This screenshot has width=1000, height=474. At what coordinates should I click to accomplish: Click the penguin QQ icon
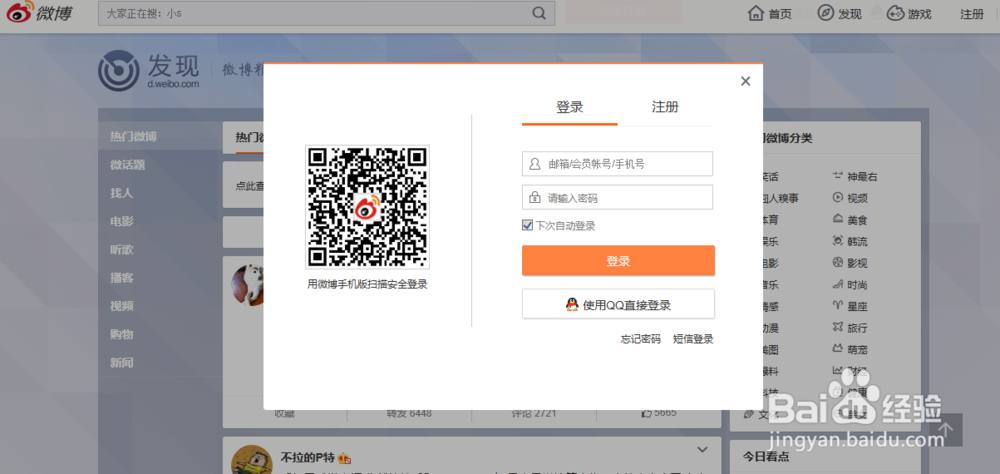pyautogui.click(x=572, y=304)
